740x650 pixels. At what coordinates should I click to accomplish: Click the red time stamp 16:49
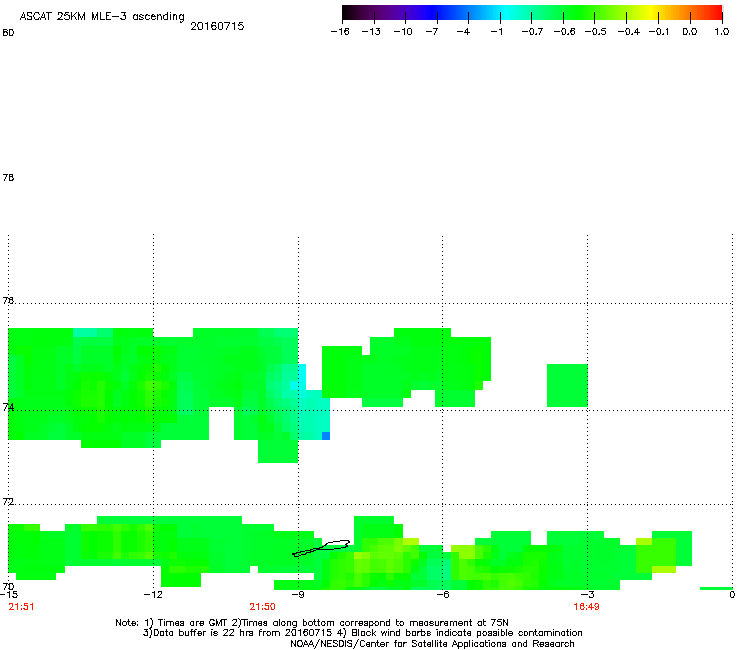[x=586, y=607]
